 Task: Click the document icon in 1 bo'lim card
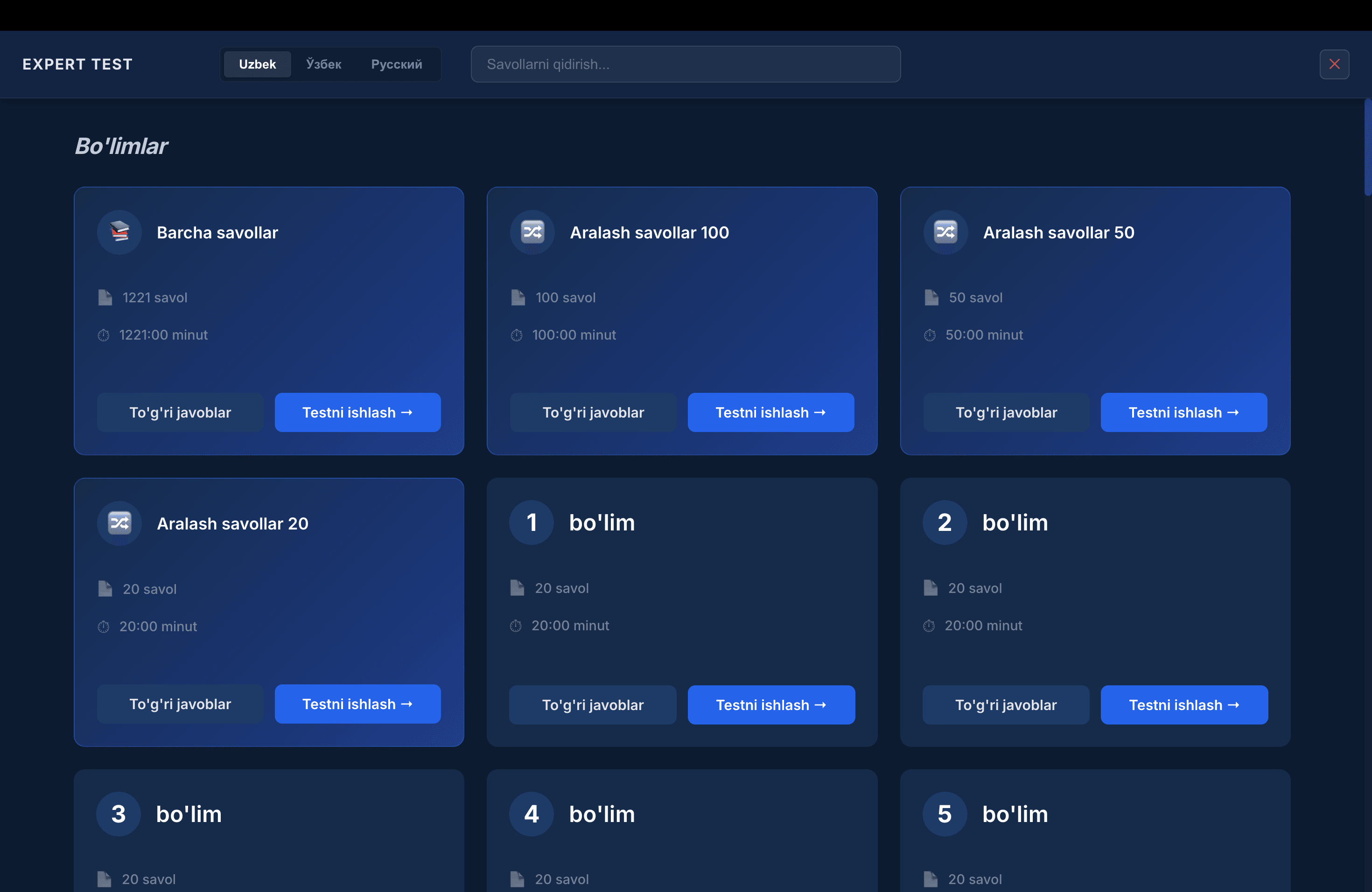(517, 588)
